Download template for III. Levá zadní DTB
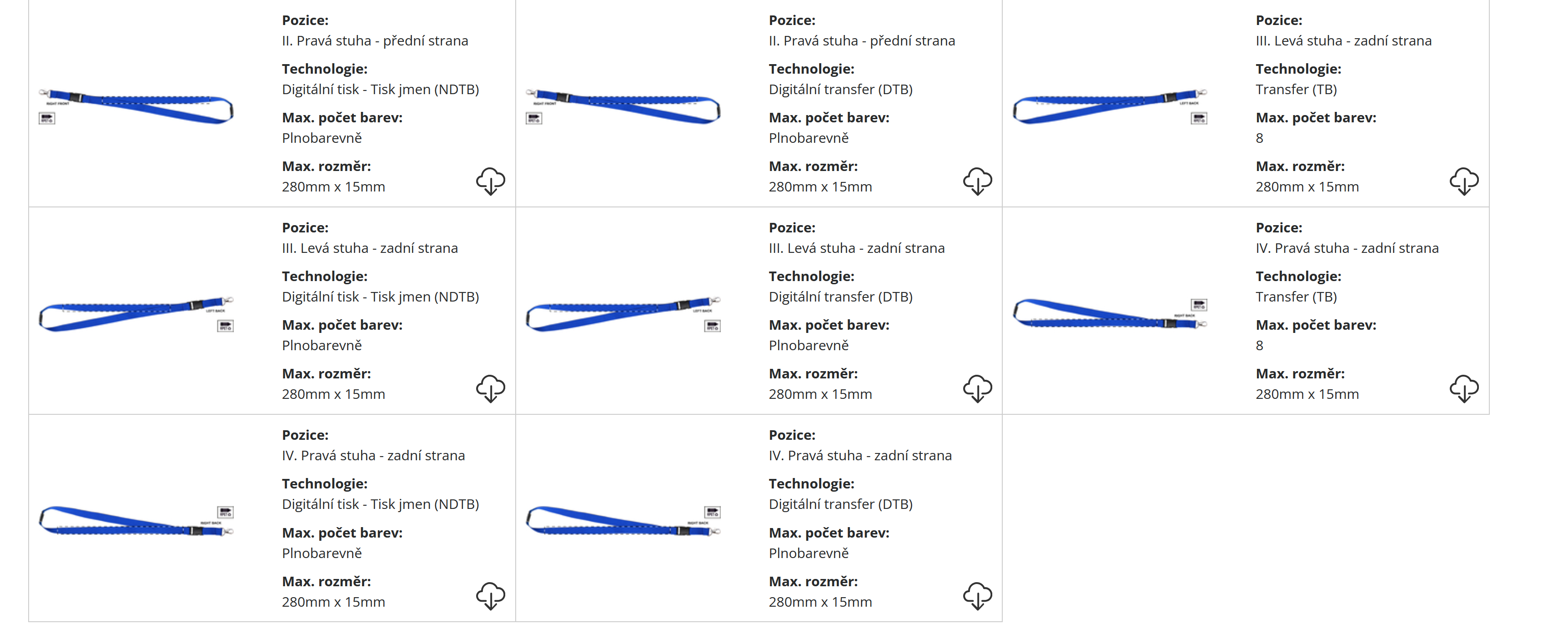This screenshot has width=1568, height=639. (x=977, y=388)
